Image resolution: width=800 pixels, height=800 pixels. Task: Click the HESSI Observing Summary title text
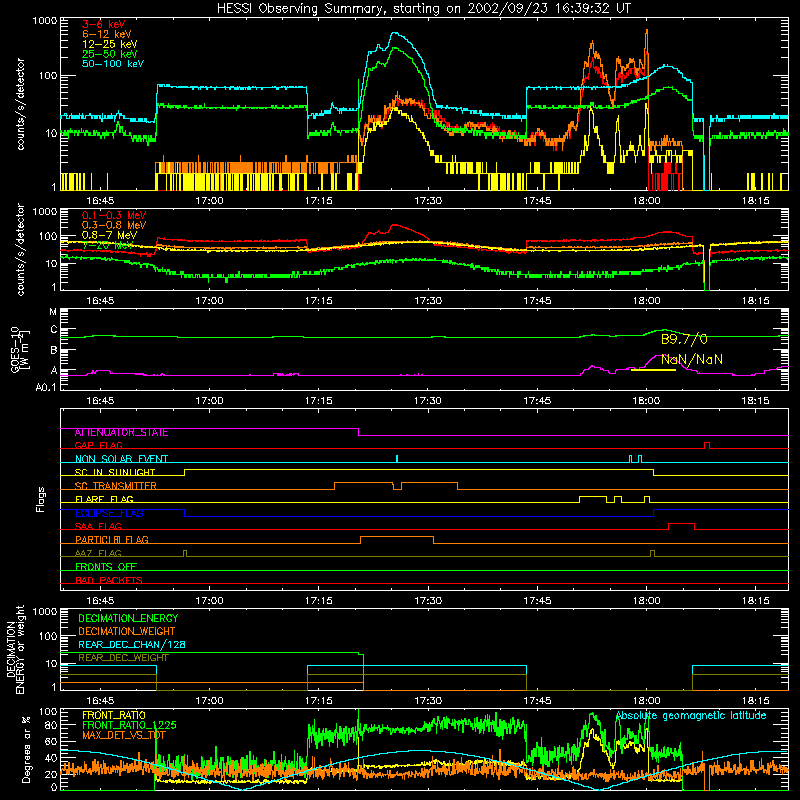tap(423, 8)
